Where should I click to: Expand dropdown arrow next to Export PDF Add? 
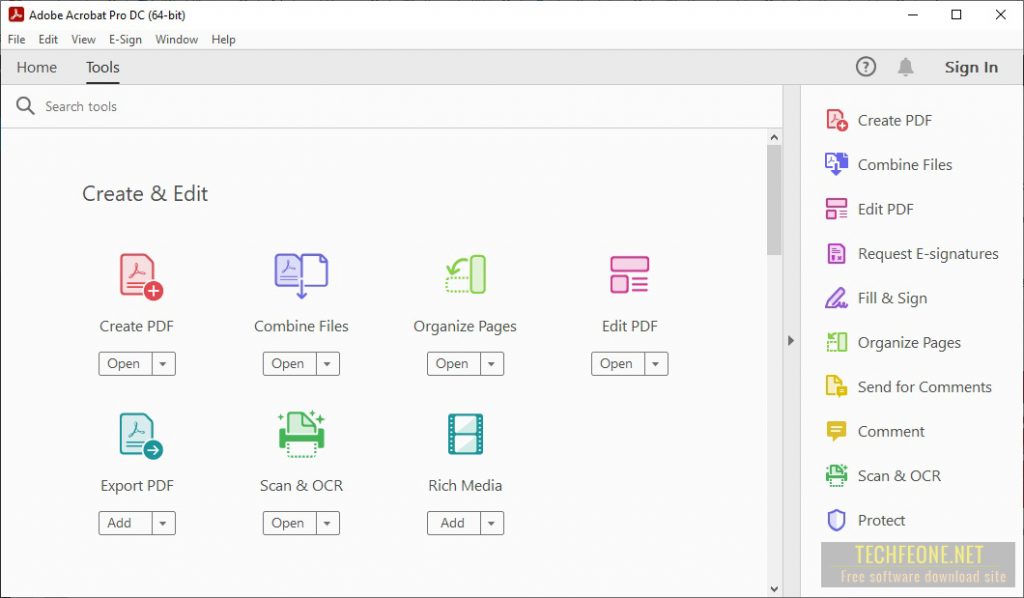pyautogui.click(x=164, y=523)
